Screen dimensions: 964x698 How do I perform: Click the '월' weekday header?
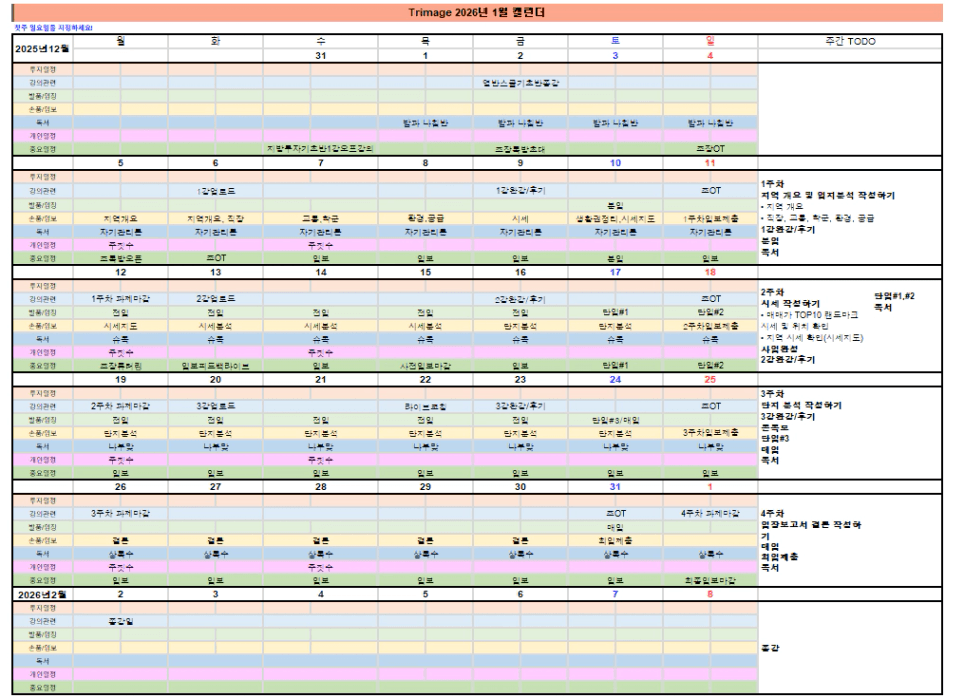(x=120, y=41)
